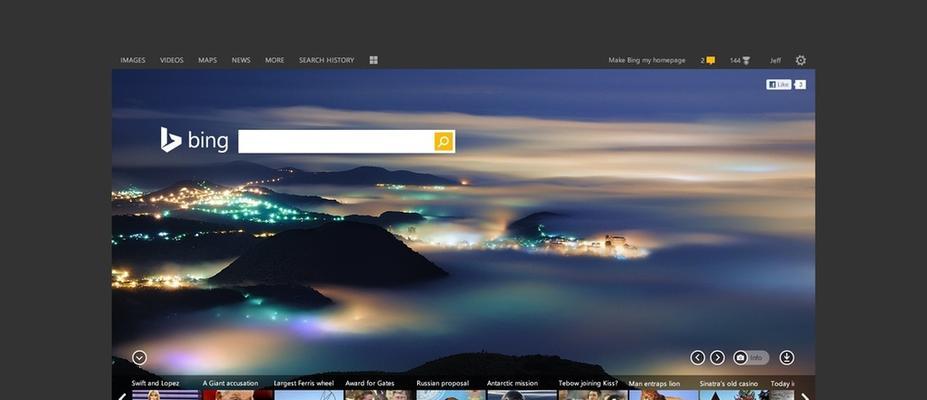Image resolution: width=927 pixels, height=400 pixels.
Task: Open the IMAGES menu item
Action: pyautogui.click(x=132, y=60)
